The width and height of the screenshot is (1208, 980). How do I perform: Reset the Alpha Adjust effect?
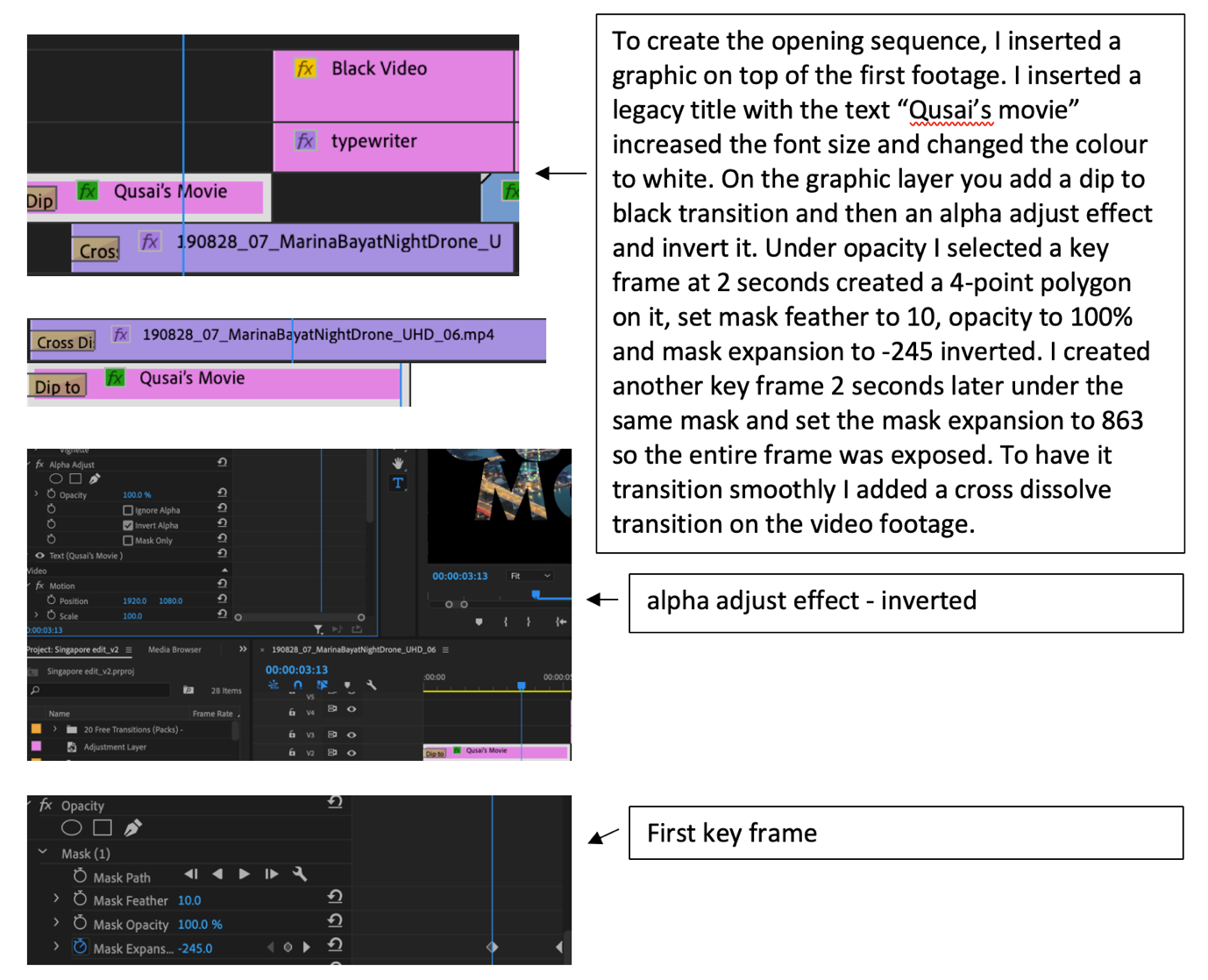click(x=222, y=463)
